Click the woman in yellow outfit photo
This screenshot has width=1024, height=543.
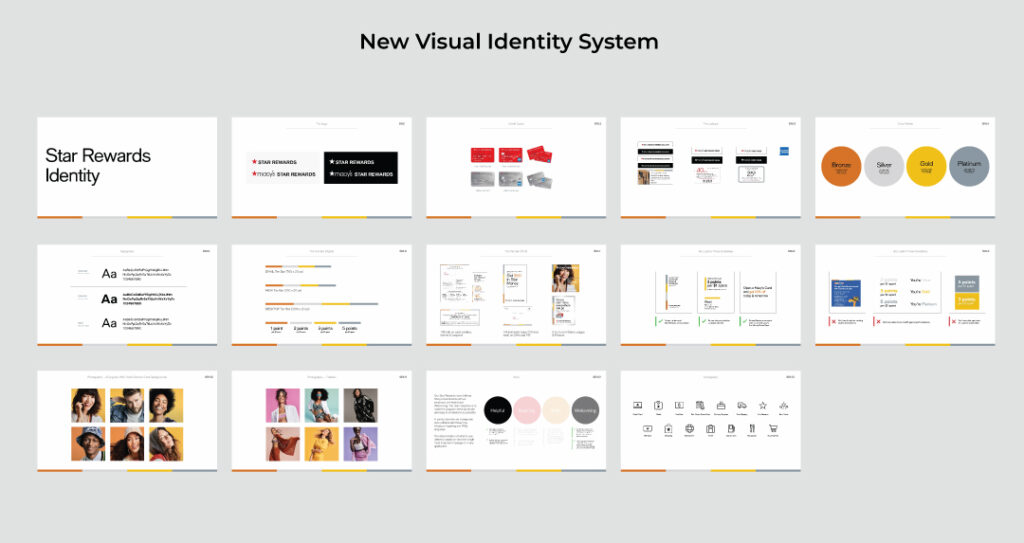tap(321, 444)
